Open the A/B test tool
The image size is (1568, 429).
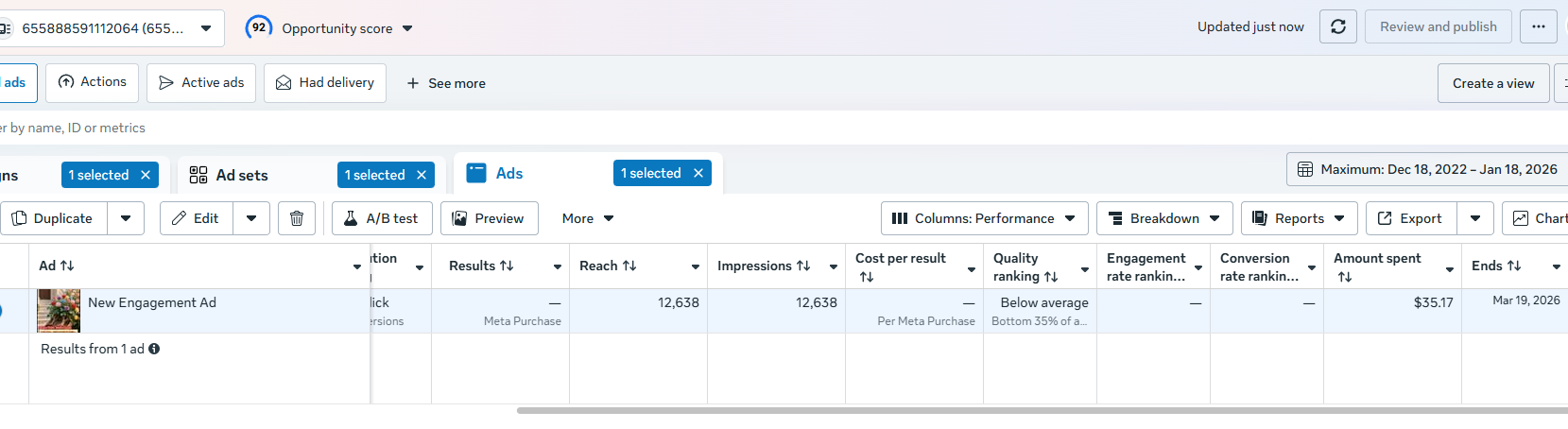[x=382, y=218]
